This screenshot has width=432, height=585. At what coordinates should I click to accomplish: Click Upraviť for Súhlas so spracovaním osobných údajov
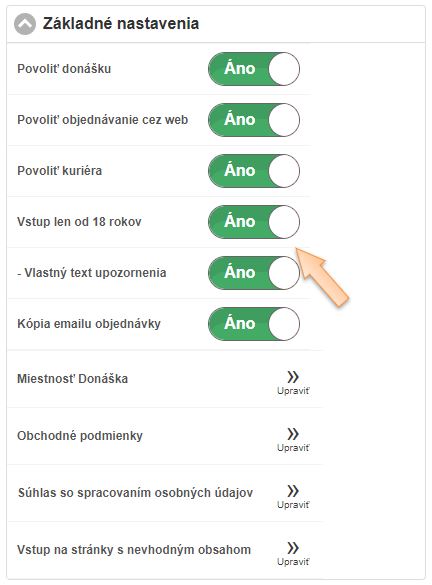pyautogui.click(x=293, y=505)
